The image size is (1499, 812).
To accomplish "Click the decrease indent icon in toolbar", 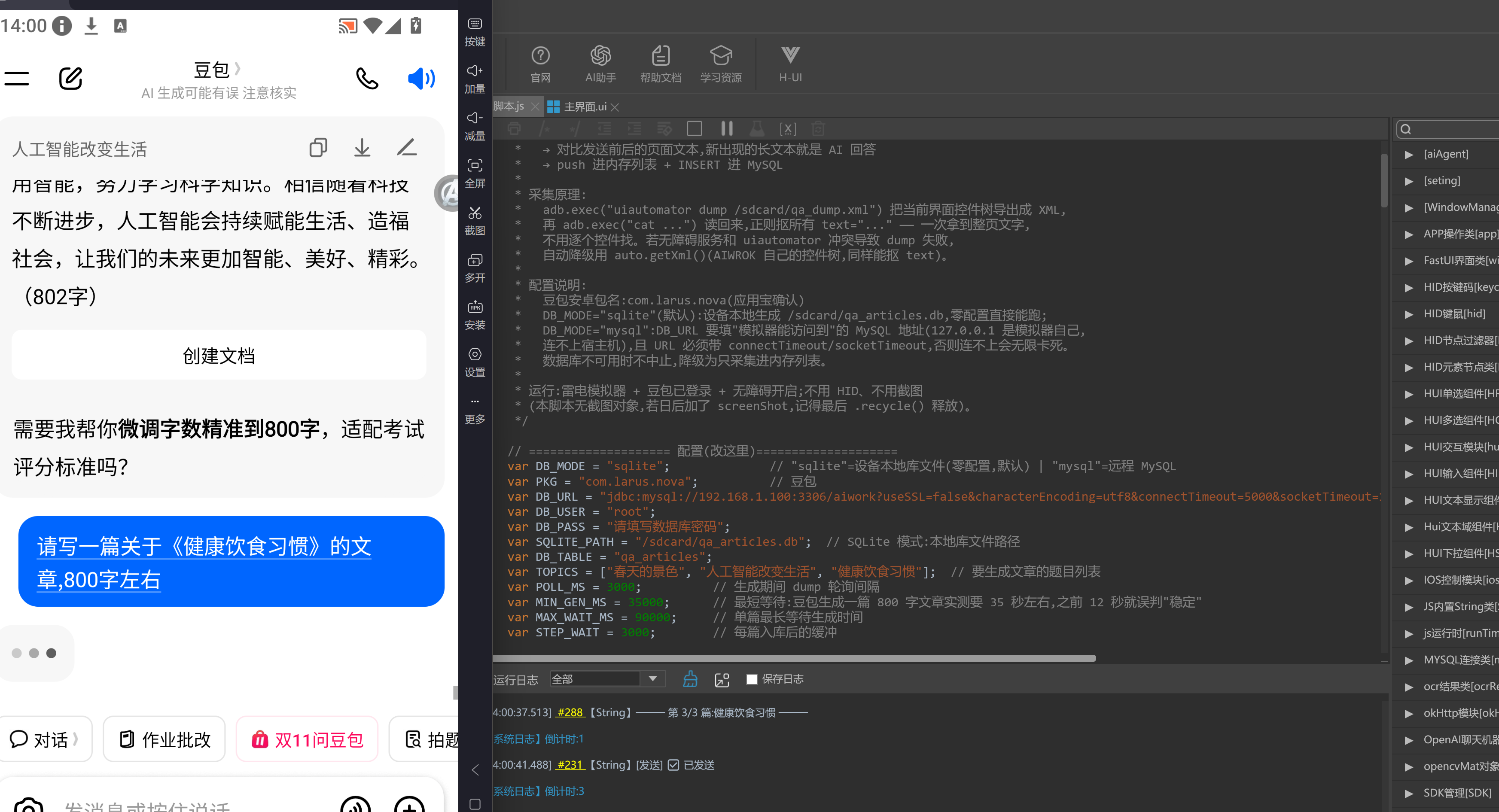I will [604, 128].
